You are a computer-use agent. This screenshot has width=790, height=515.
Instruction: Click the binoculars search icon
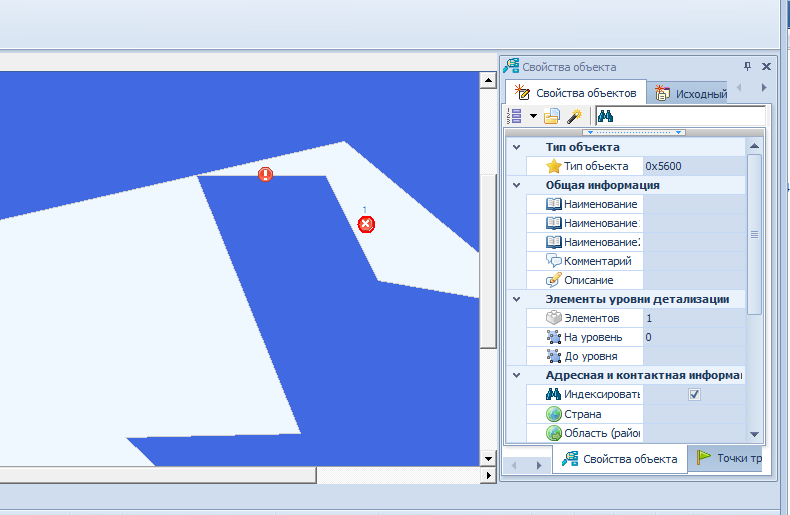[x=605, y=116]
